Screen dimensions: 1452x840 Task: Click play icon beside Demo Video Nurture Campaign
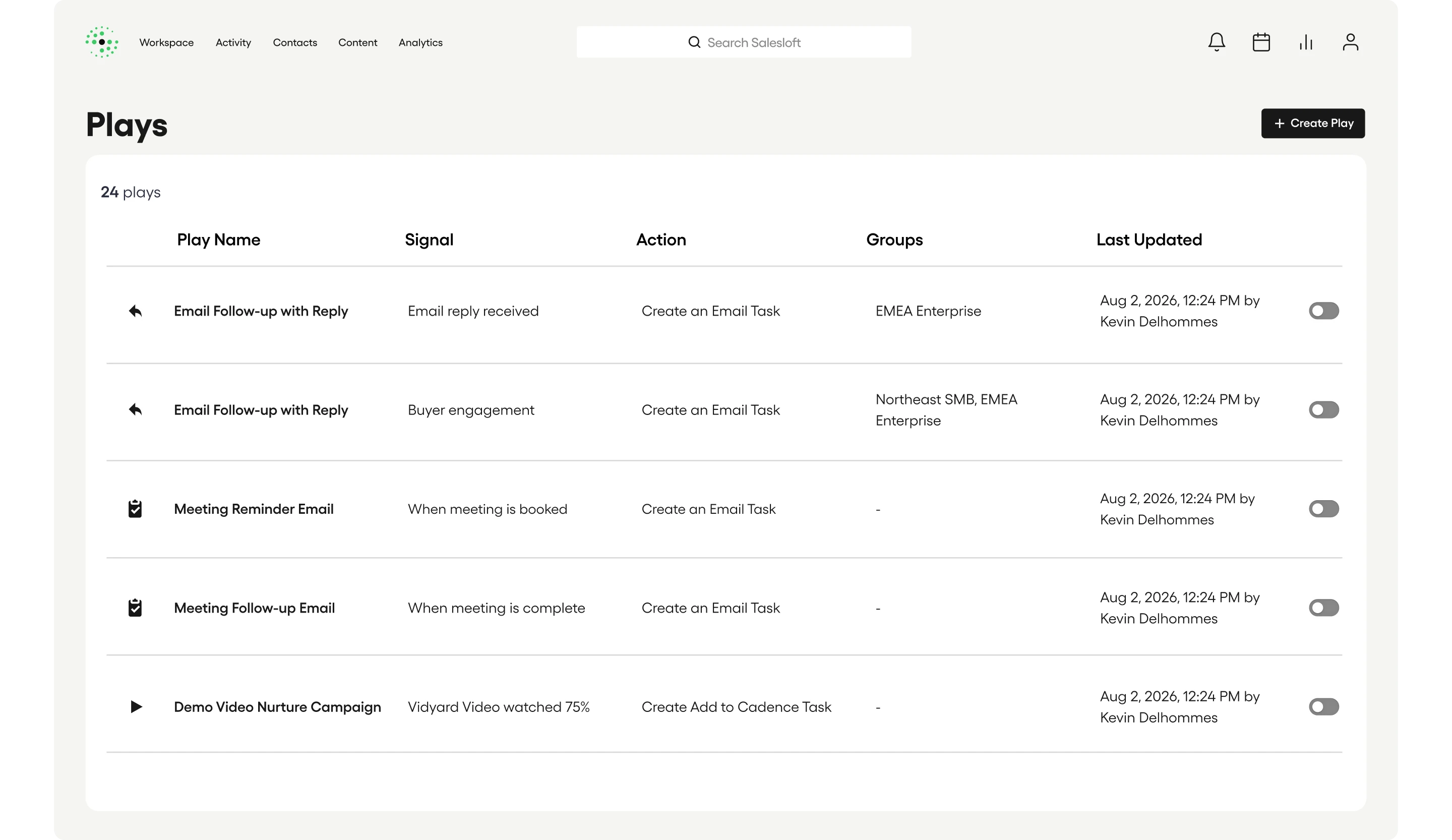tap(136, 707)
